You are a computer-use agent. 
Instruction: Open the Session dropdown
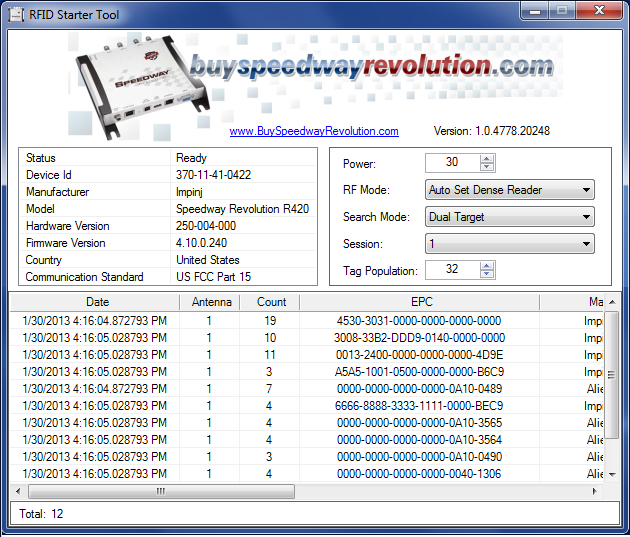point(509,244)
